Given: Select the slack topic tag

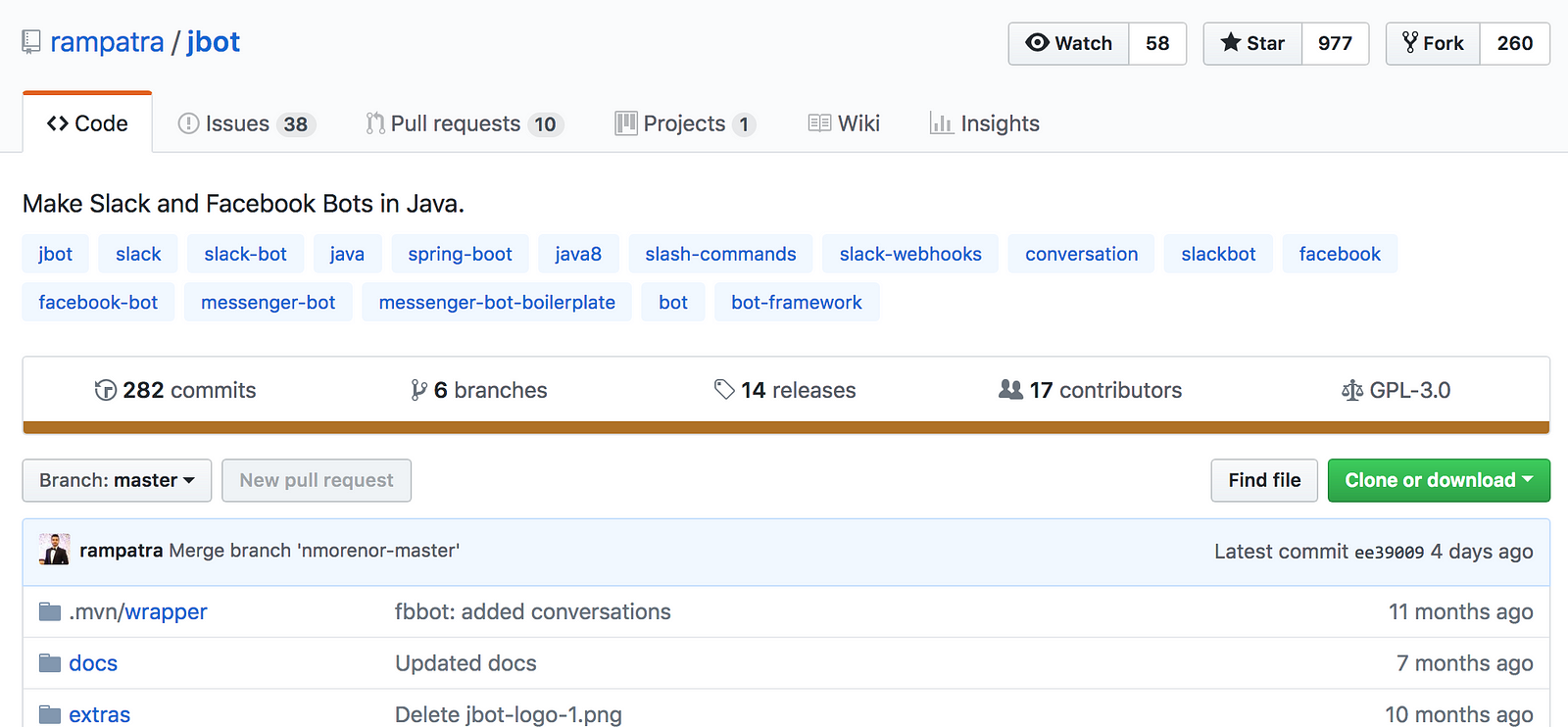Looking at the screenshot, I should 138,254.
